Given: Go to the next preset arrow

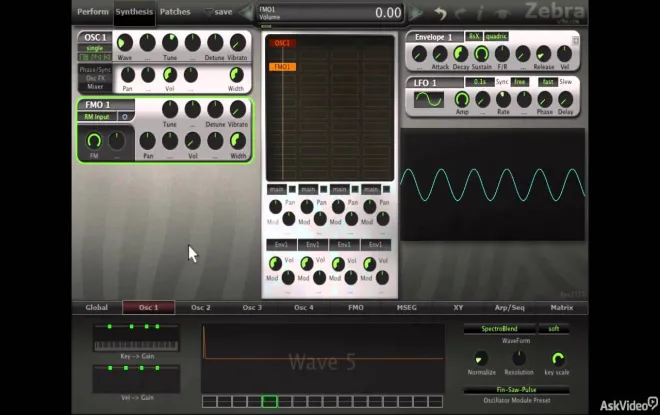Looking at the screenshot, I should (x=415, y=13).
